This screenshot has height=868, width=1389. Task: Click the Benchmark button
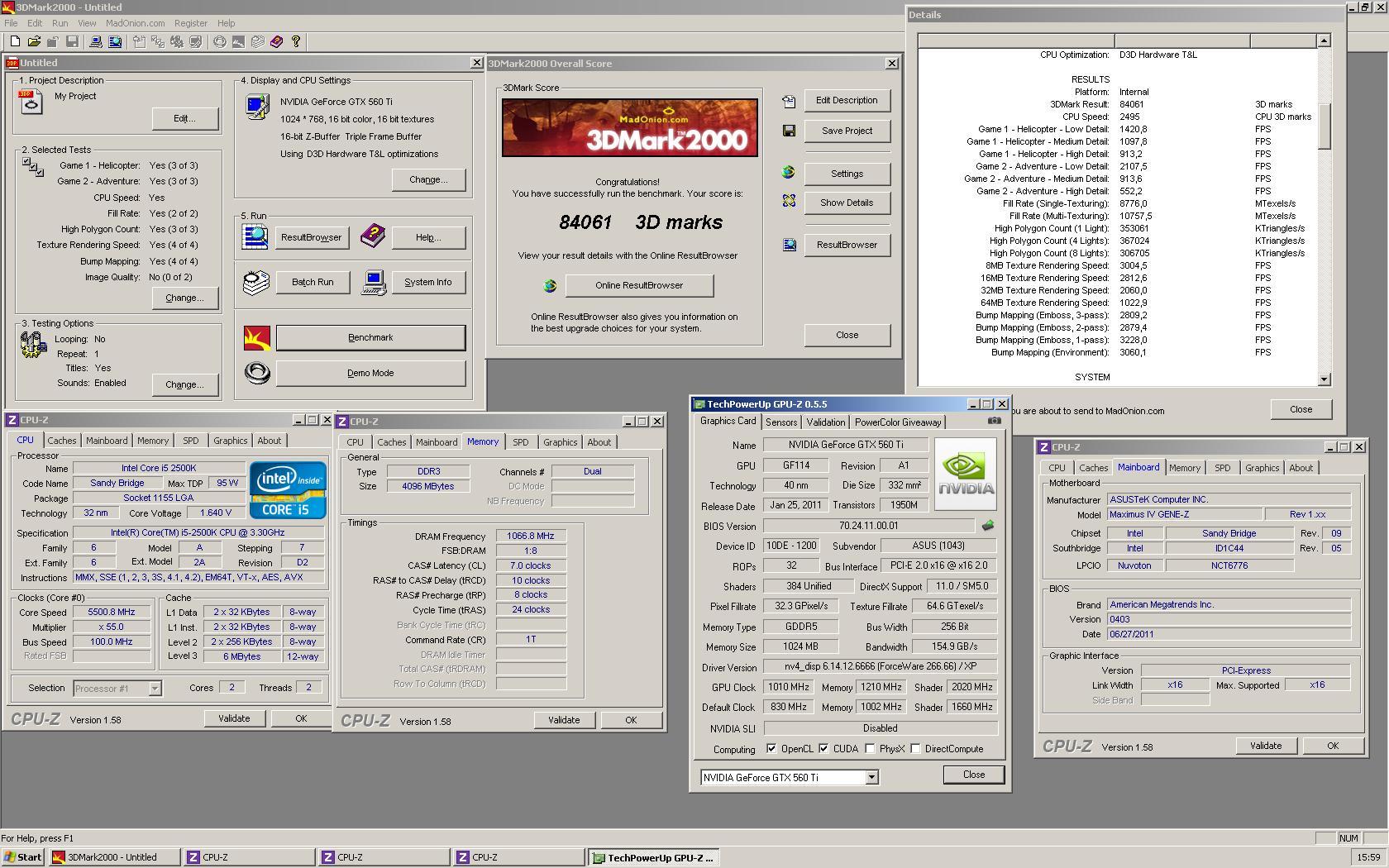[x=370, y=337]
